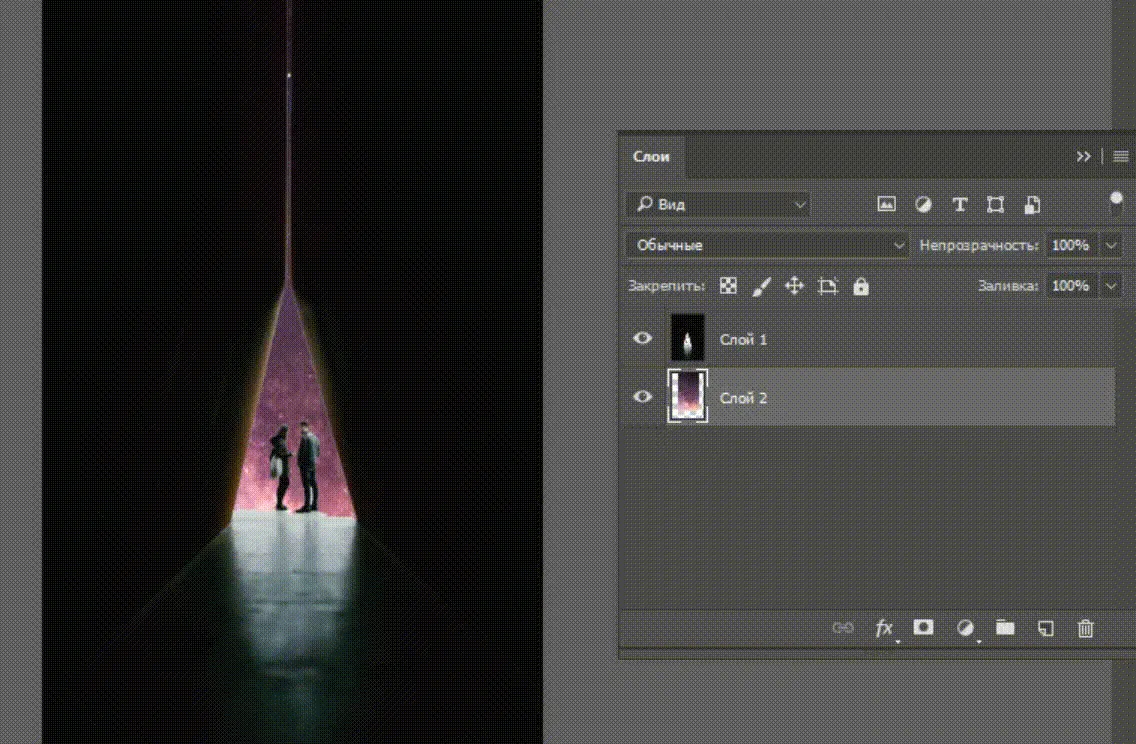
Task: Toggle layer filtering switch on or off
Action: click(1116, 204)
